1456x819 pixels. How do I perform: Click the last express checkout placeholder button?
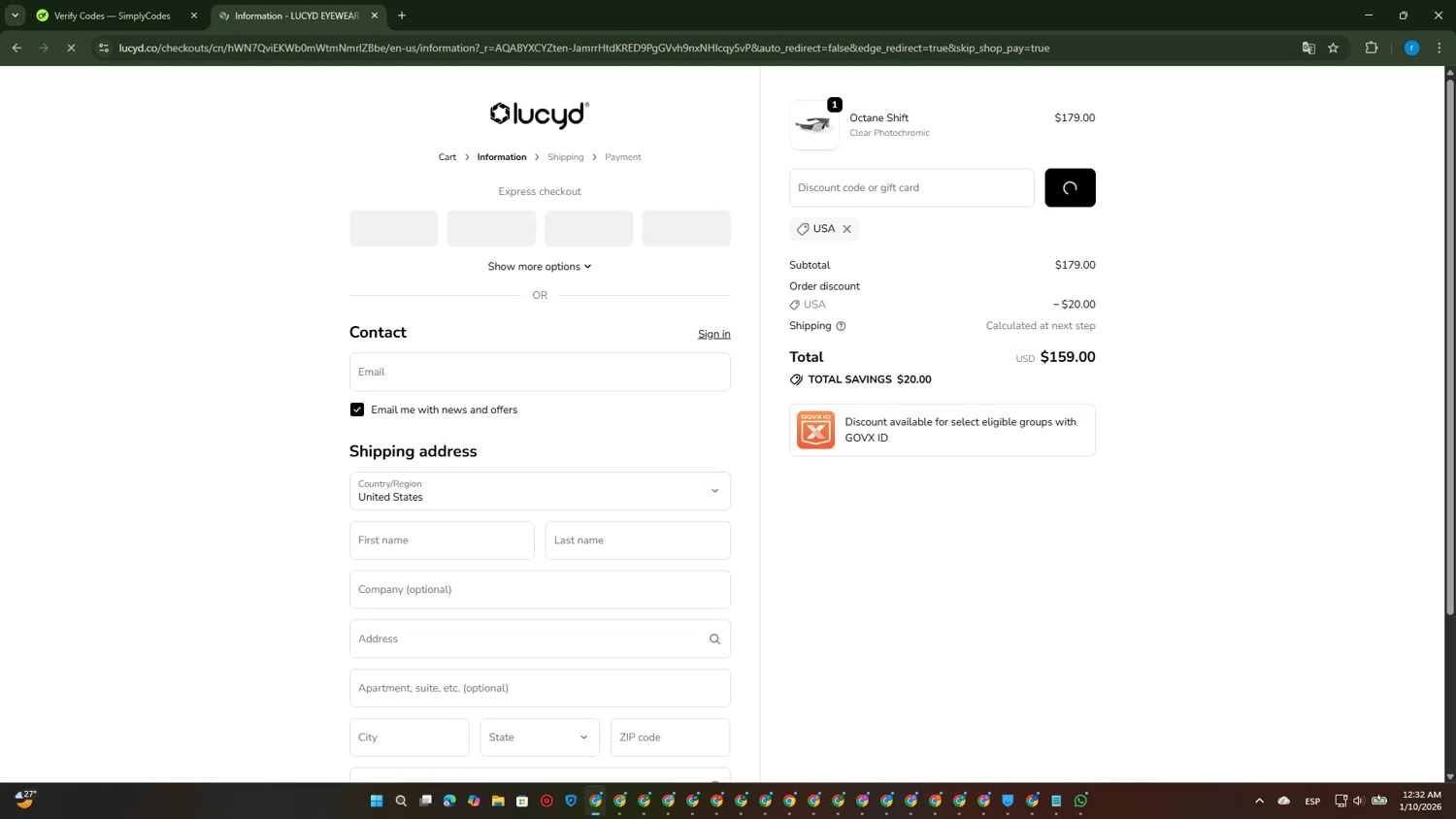coord(686,228)
